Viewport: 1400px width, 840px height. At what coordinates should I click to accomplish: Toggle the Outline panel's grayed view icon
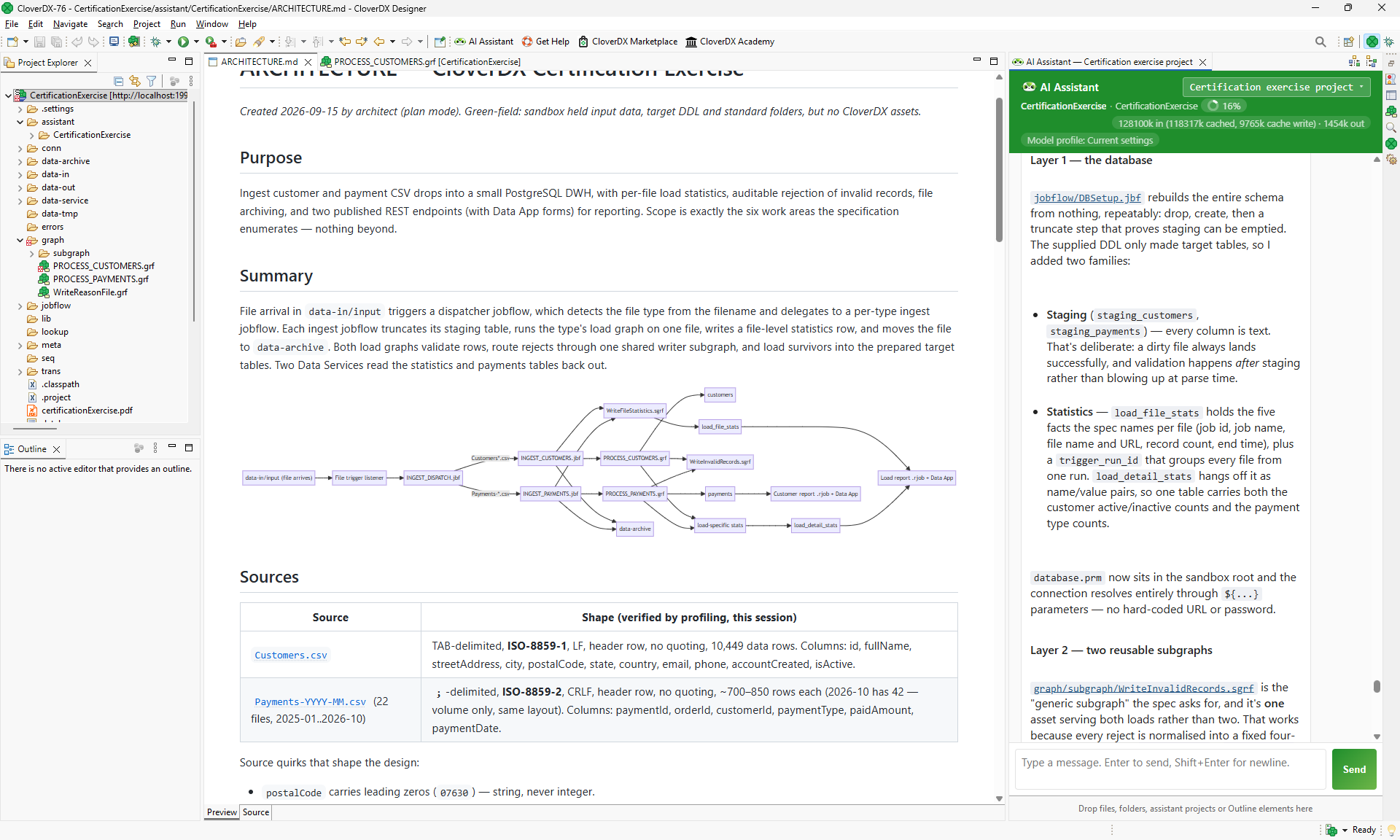click(139, 448)
